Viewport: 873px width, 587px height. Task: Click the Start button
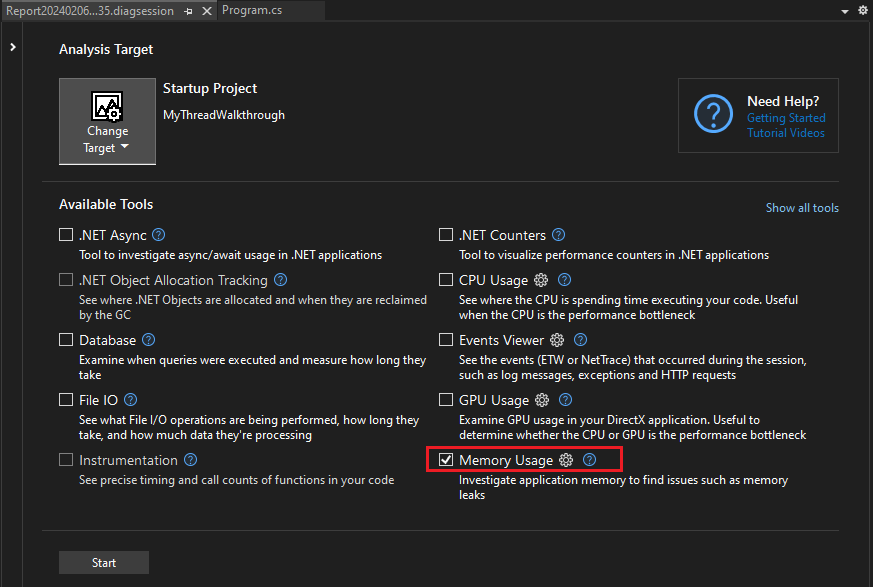tap(103, 562)
